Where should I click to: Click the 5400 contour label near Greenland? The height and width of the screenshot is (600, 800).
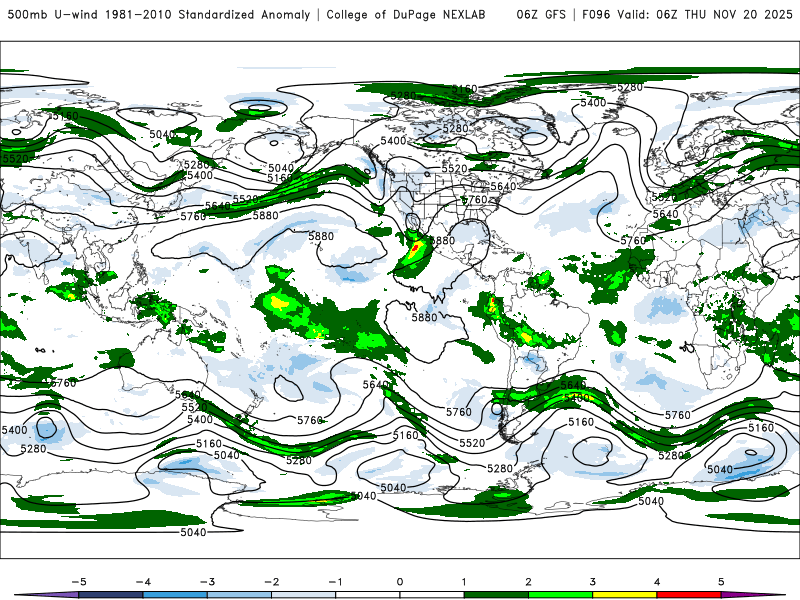point(593,103)
